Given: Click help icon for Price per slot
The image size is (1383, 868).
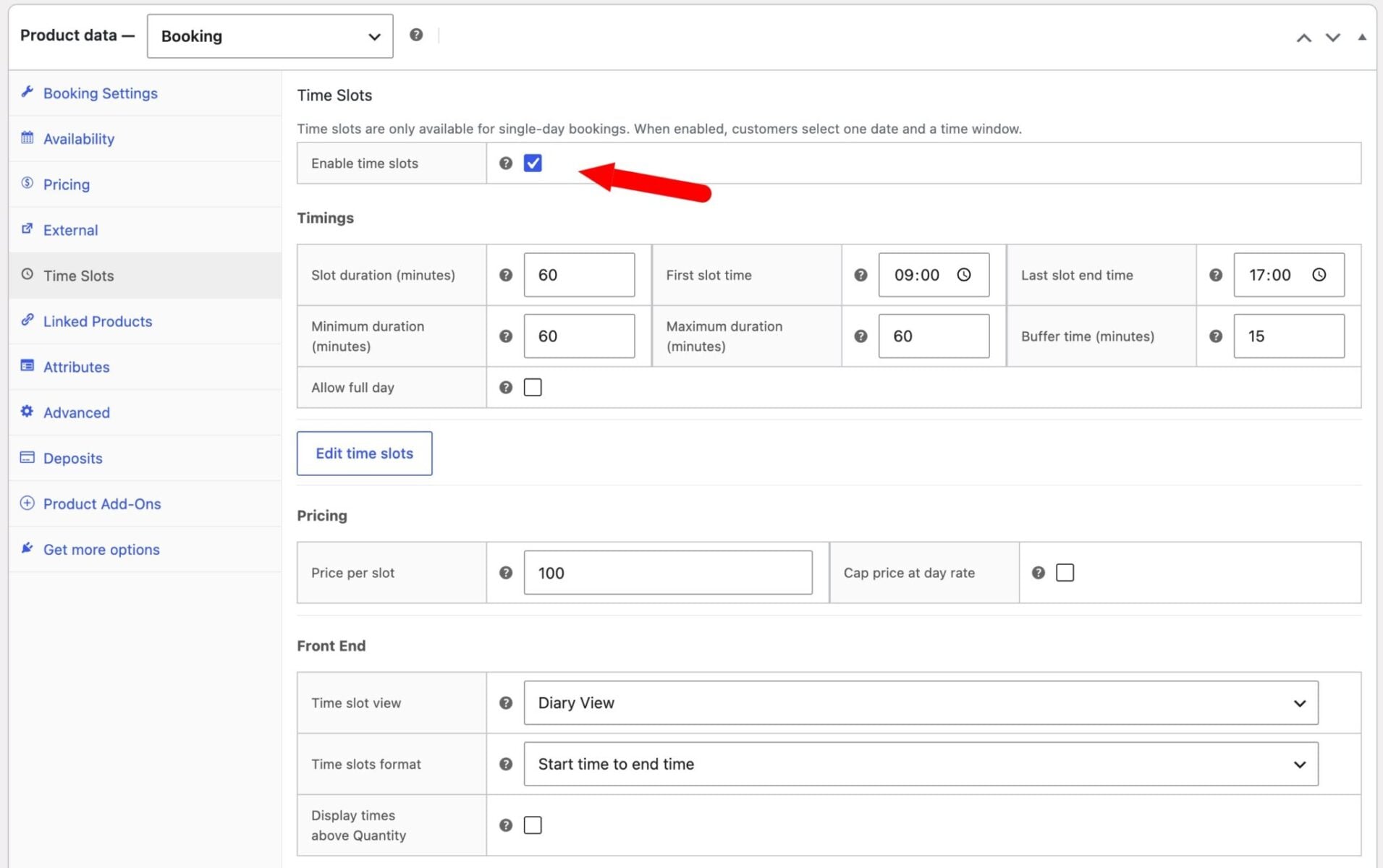Looking at the screenshot, I should click(506, 573).
